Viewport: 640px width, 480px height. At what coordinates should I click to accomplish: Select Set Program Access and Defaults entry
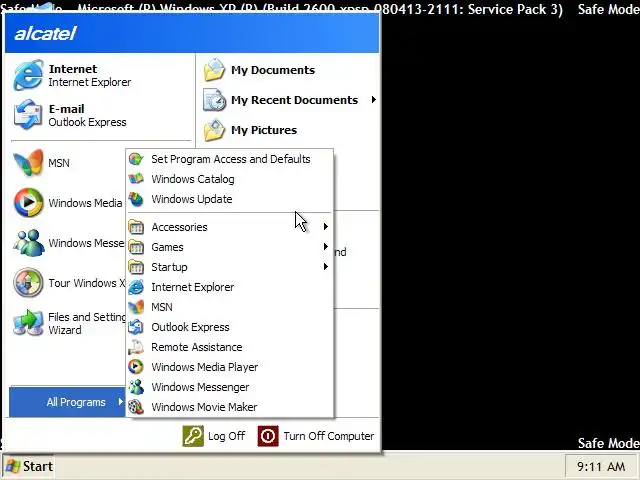pyautogui.click(x=230, y=159)
